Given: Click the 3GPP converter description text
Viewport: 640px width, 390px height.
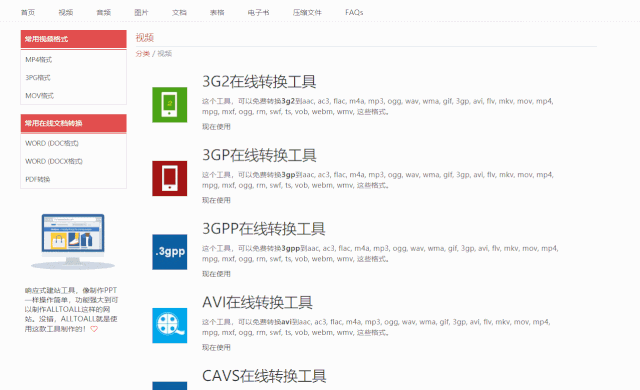Looking at the screenshot, I should pos(380,253).
